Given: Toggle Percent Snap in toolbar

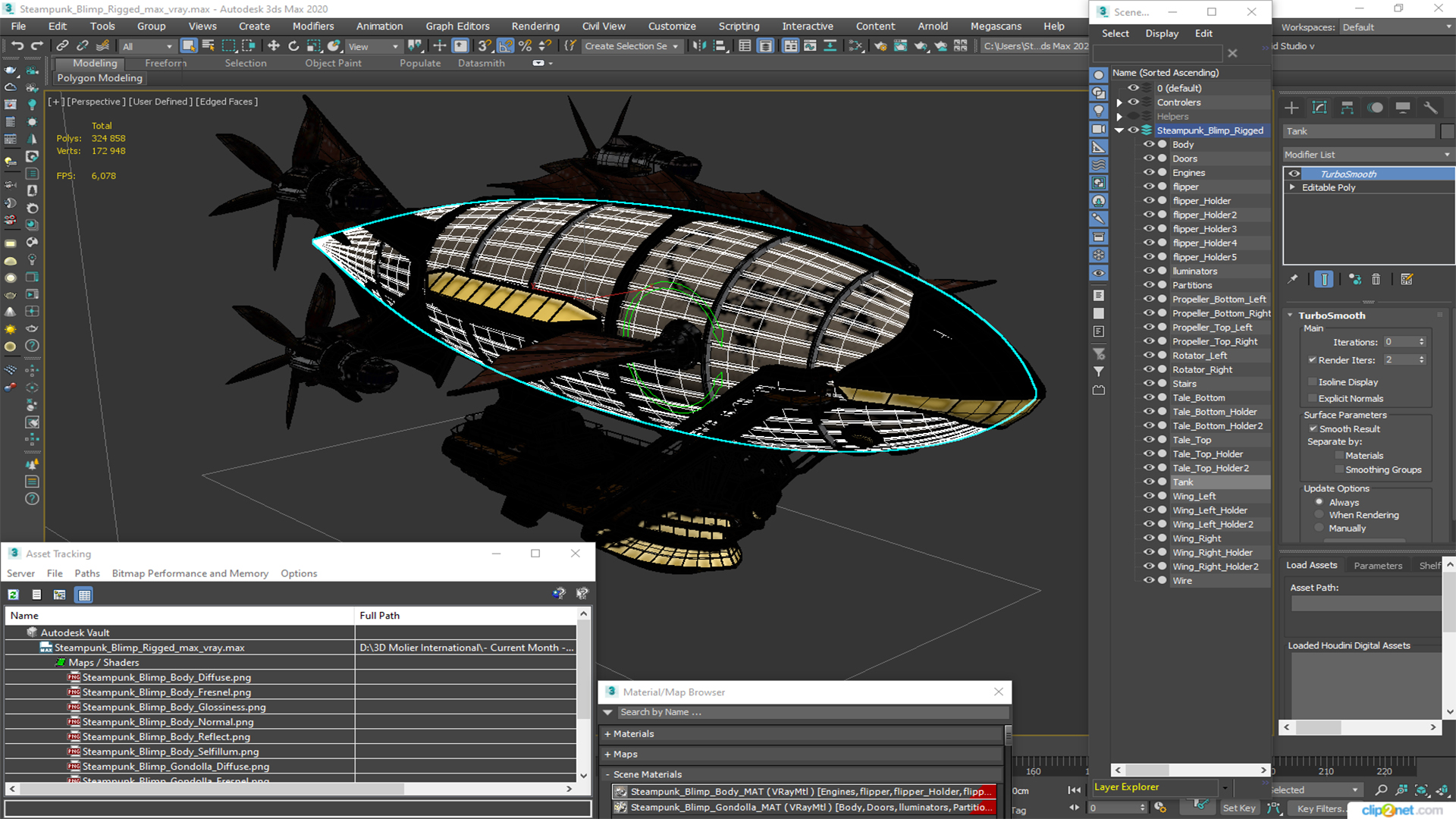Looking at the screenshot, I should point(525,46).
